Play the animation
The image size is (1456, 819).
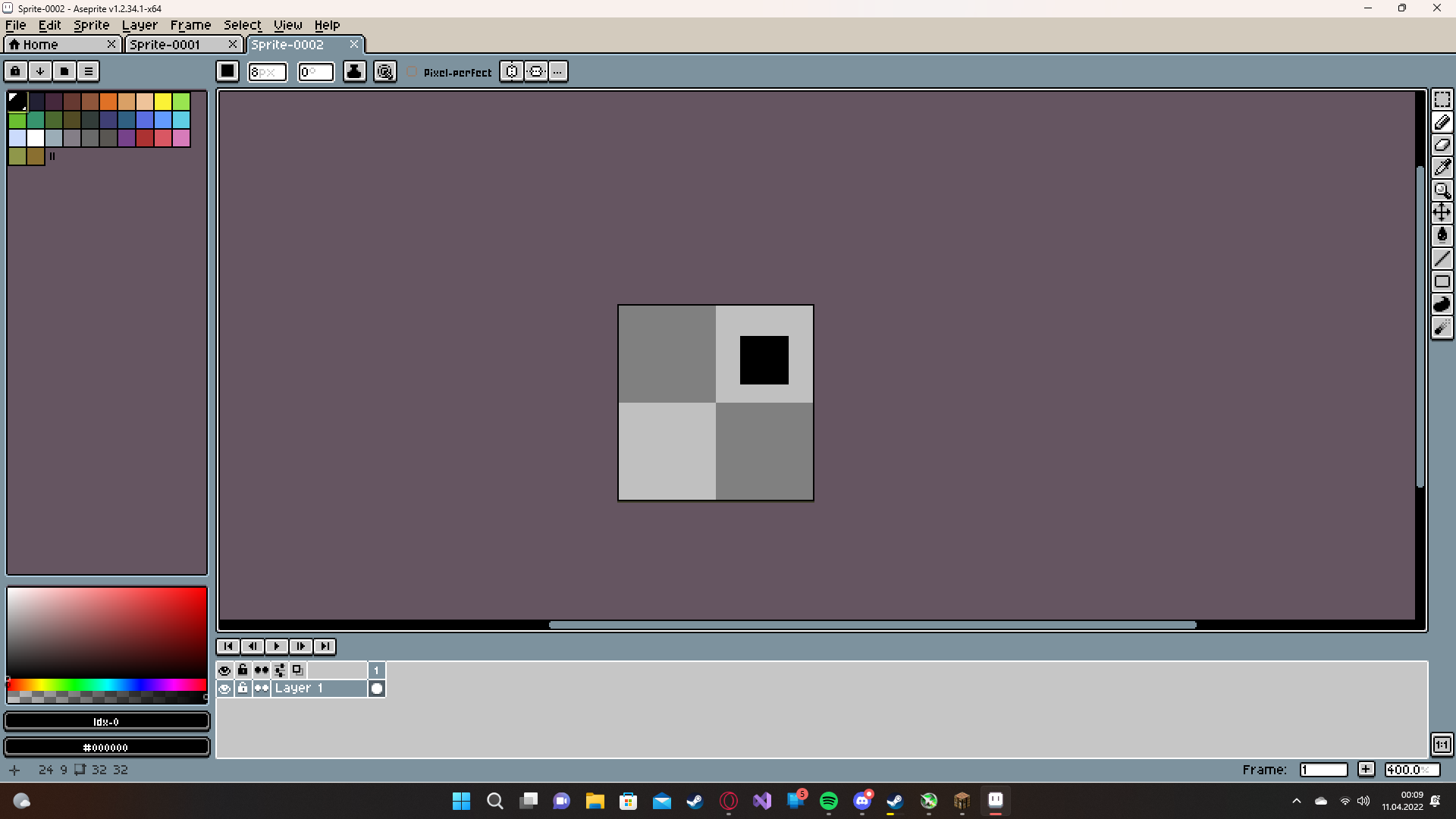click(x=277, y=646)
